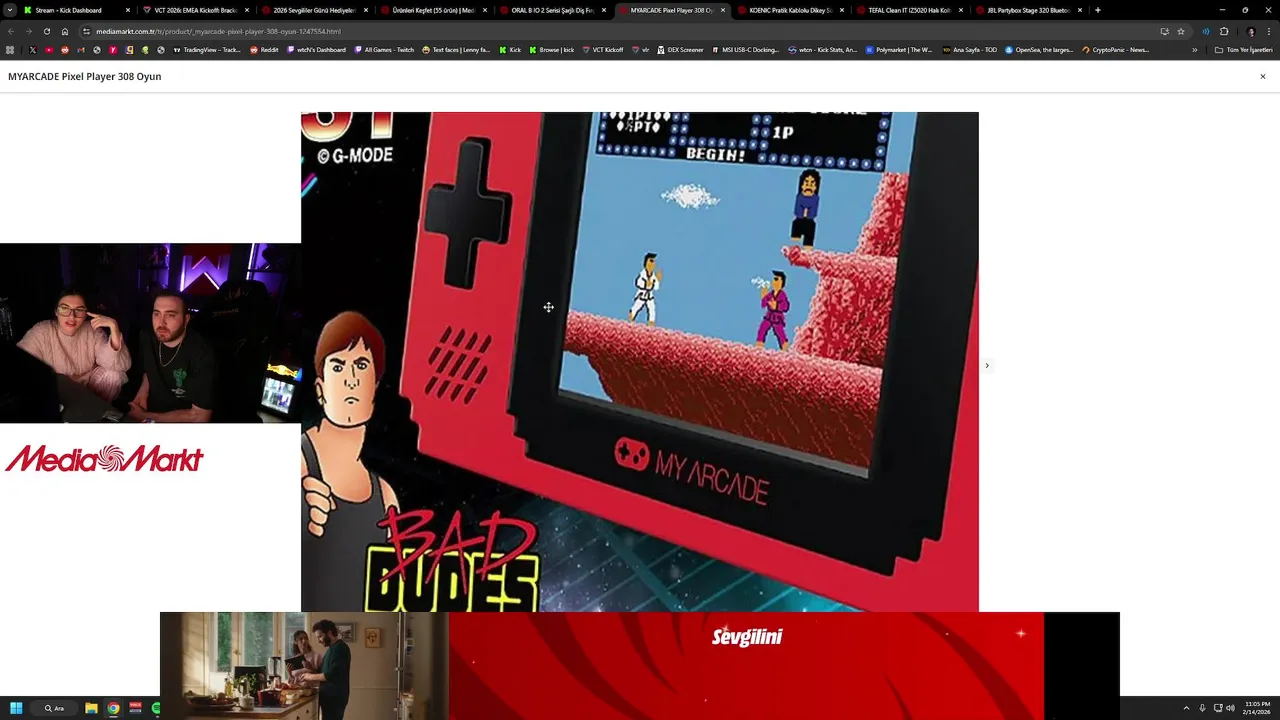Go forward in browser history
The width and height of the screenshot is (1280, 720).
[x=28, y=31]
